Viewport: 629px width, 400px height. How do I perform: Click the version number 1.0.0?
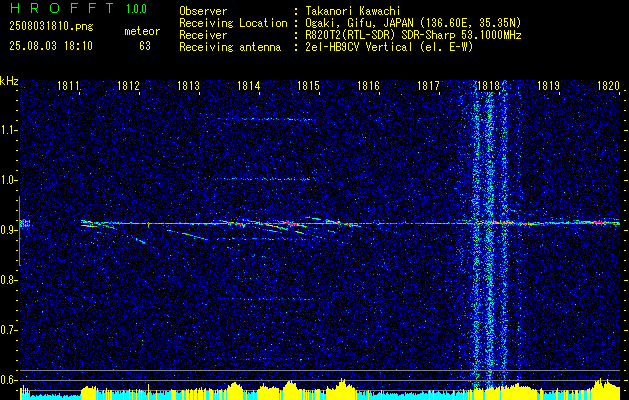pyautogui.click(x=136, y=9)
